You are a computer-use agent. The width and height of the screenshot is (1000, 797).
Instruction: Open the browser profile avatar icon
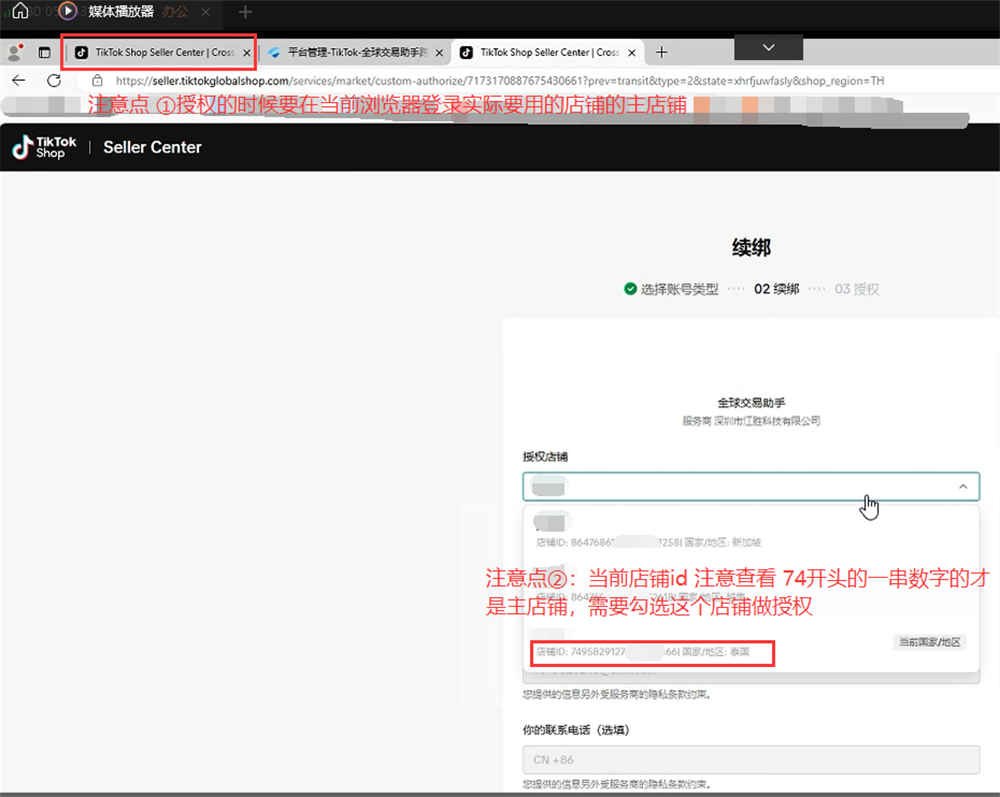15,52
